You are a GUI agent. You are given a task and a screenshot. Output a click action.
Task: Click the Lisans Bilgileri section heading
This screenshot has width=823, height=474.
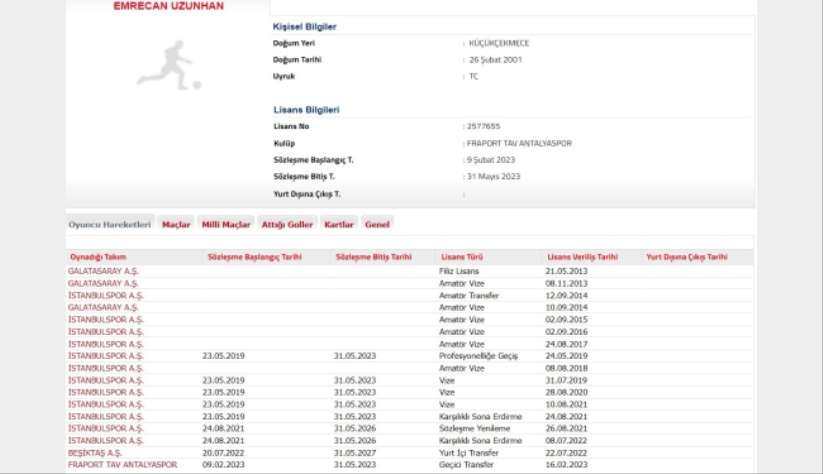(x=307, y=110)
